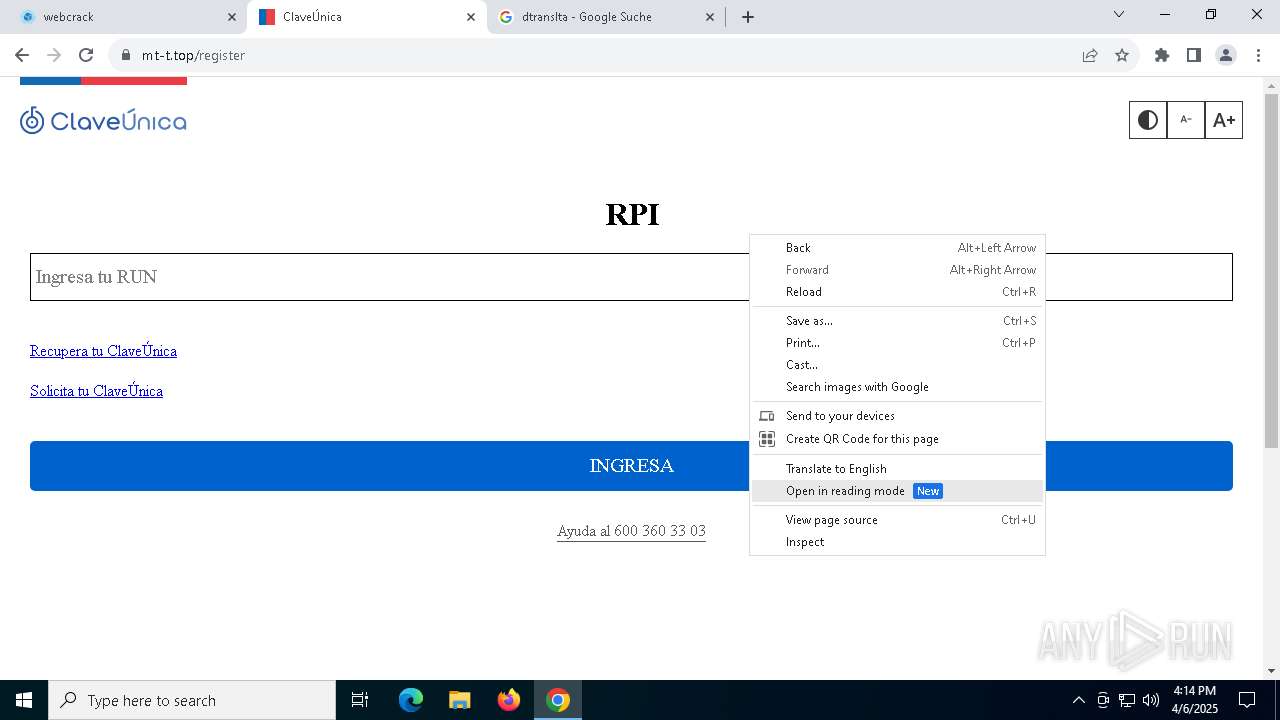
Task: Open the notification center icon
Action: click(1247, 700)
